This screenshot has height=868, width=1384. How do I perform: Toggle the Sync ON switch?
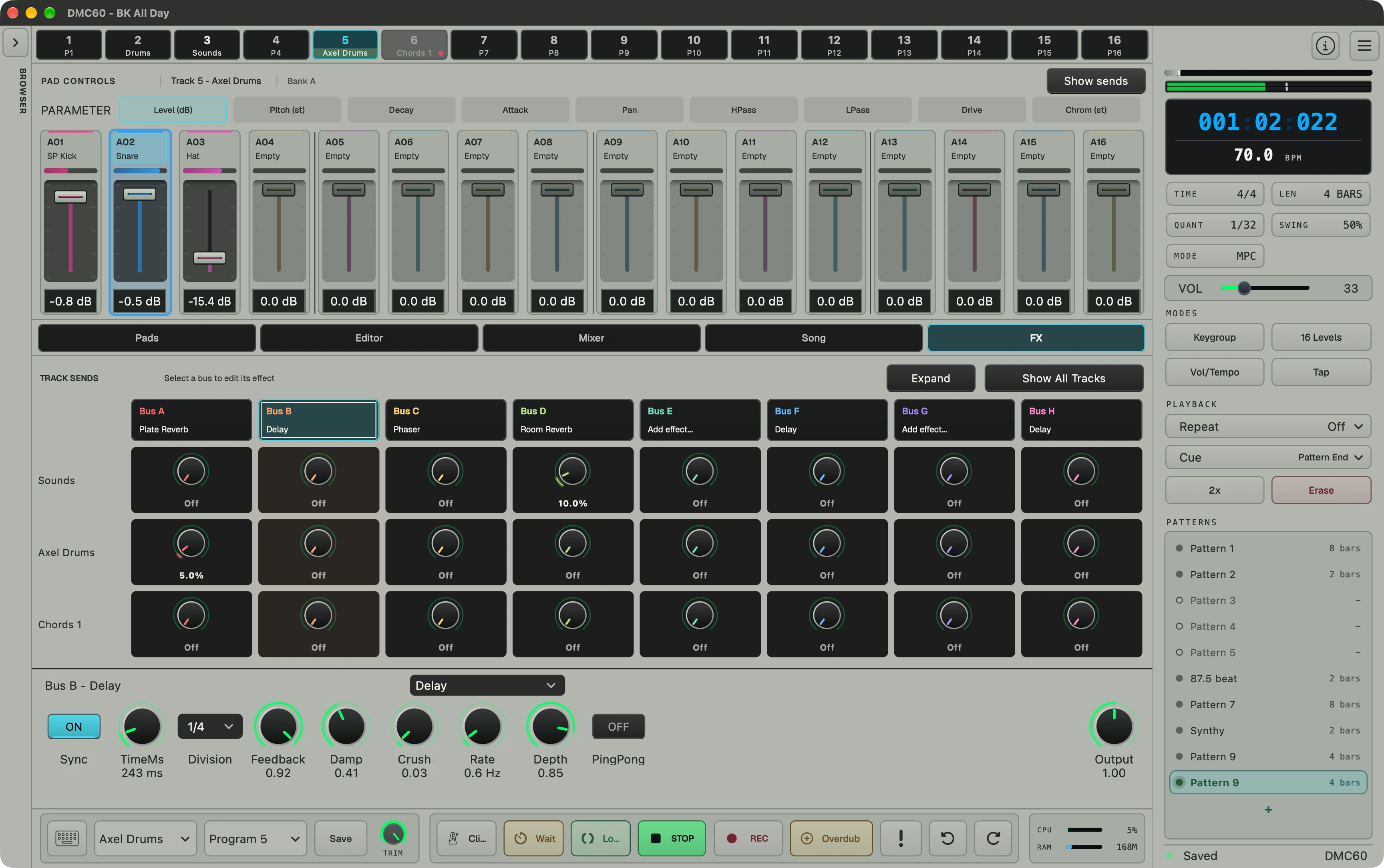point(74,726)
